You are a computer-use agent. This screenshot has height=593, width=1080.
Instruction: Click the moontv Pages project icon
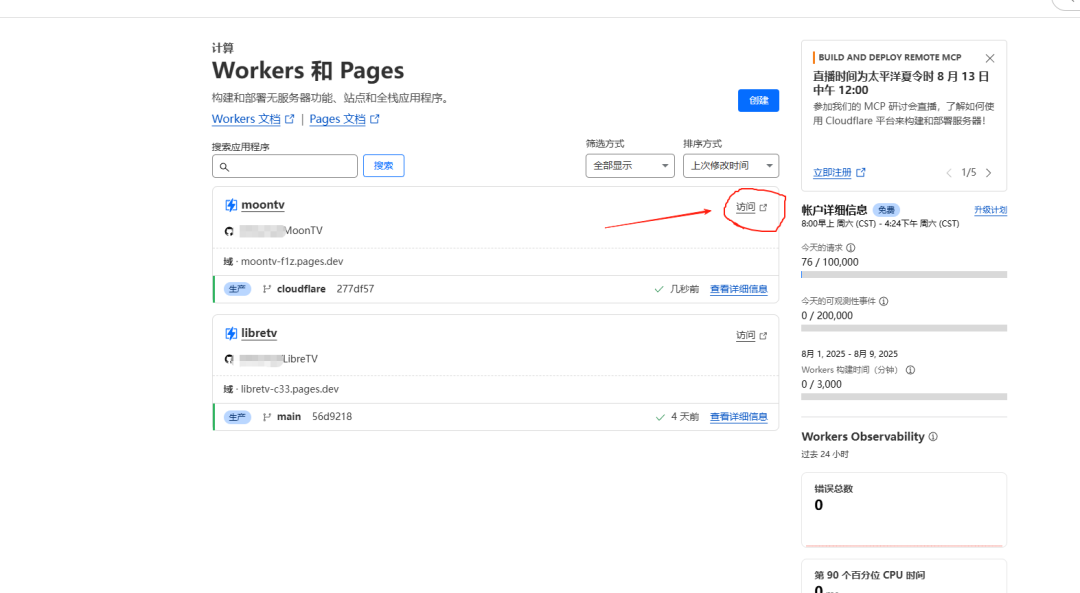click(231, 205)
